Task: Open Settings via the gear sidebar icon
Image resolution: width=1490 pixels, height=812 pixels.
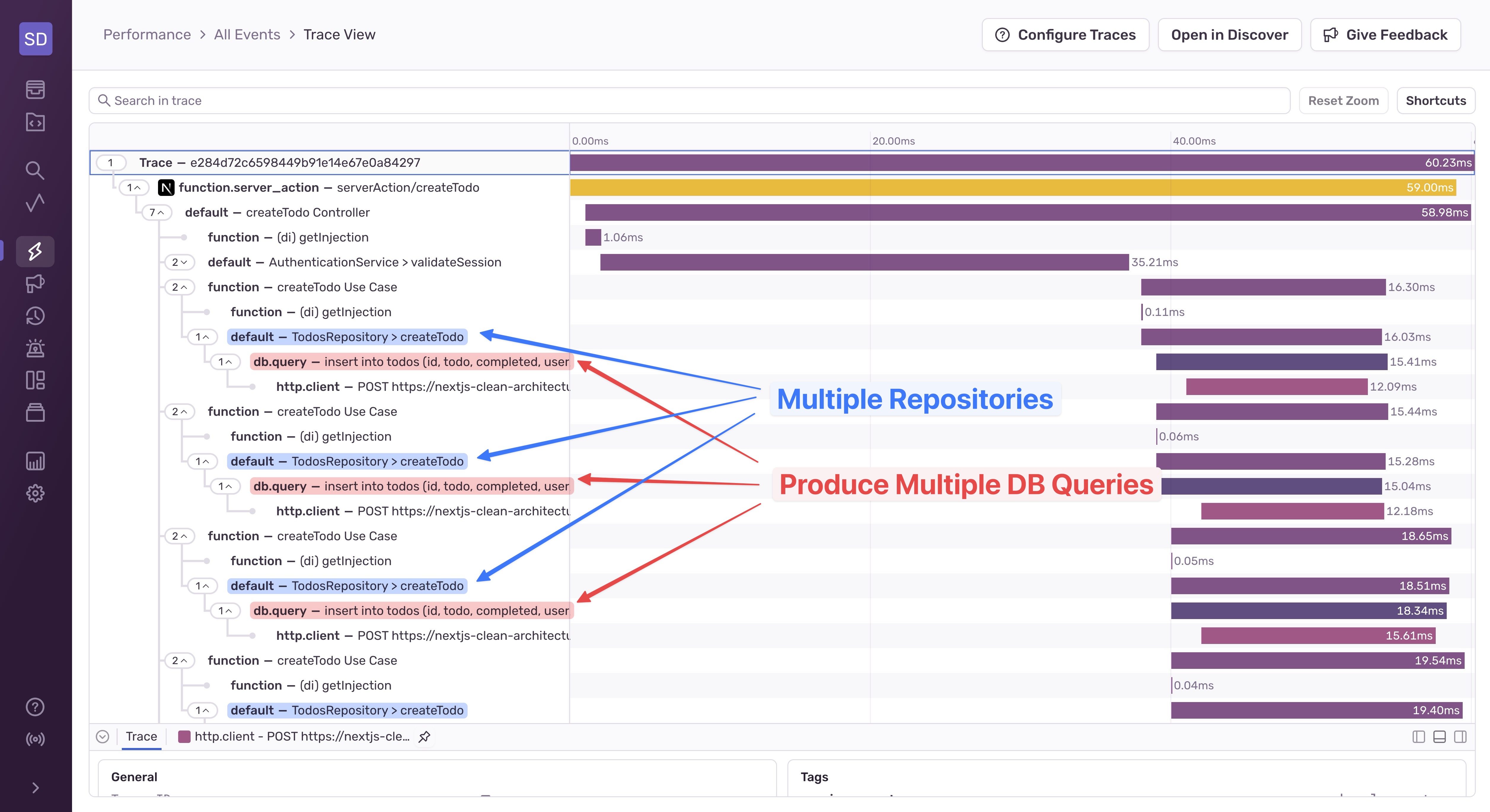Action: (x=35, y=493)
